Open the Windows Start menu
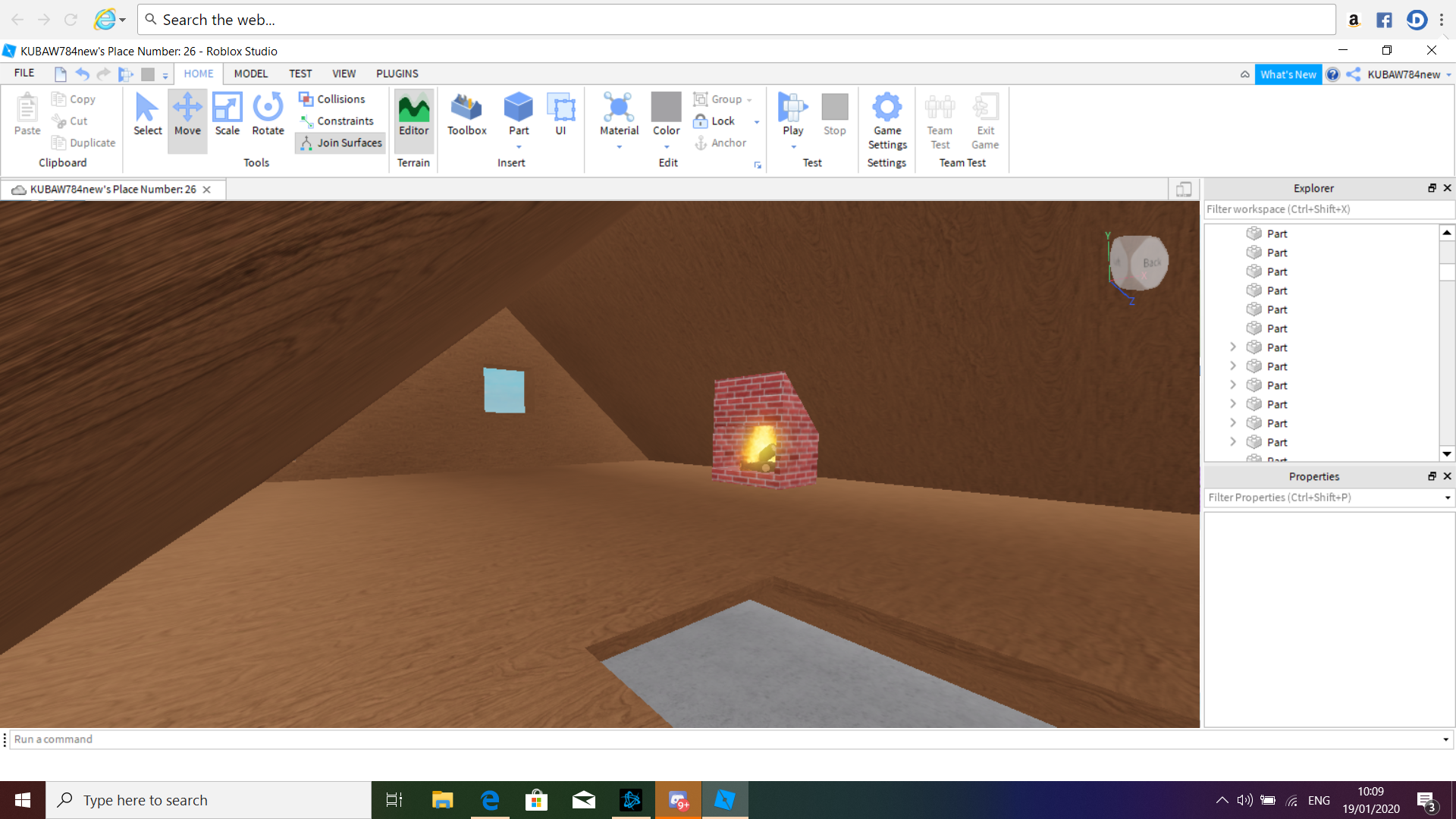This screenshot has width=1456, height=819. pos(23,800)
